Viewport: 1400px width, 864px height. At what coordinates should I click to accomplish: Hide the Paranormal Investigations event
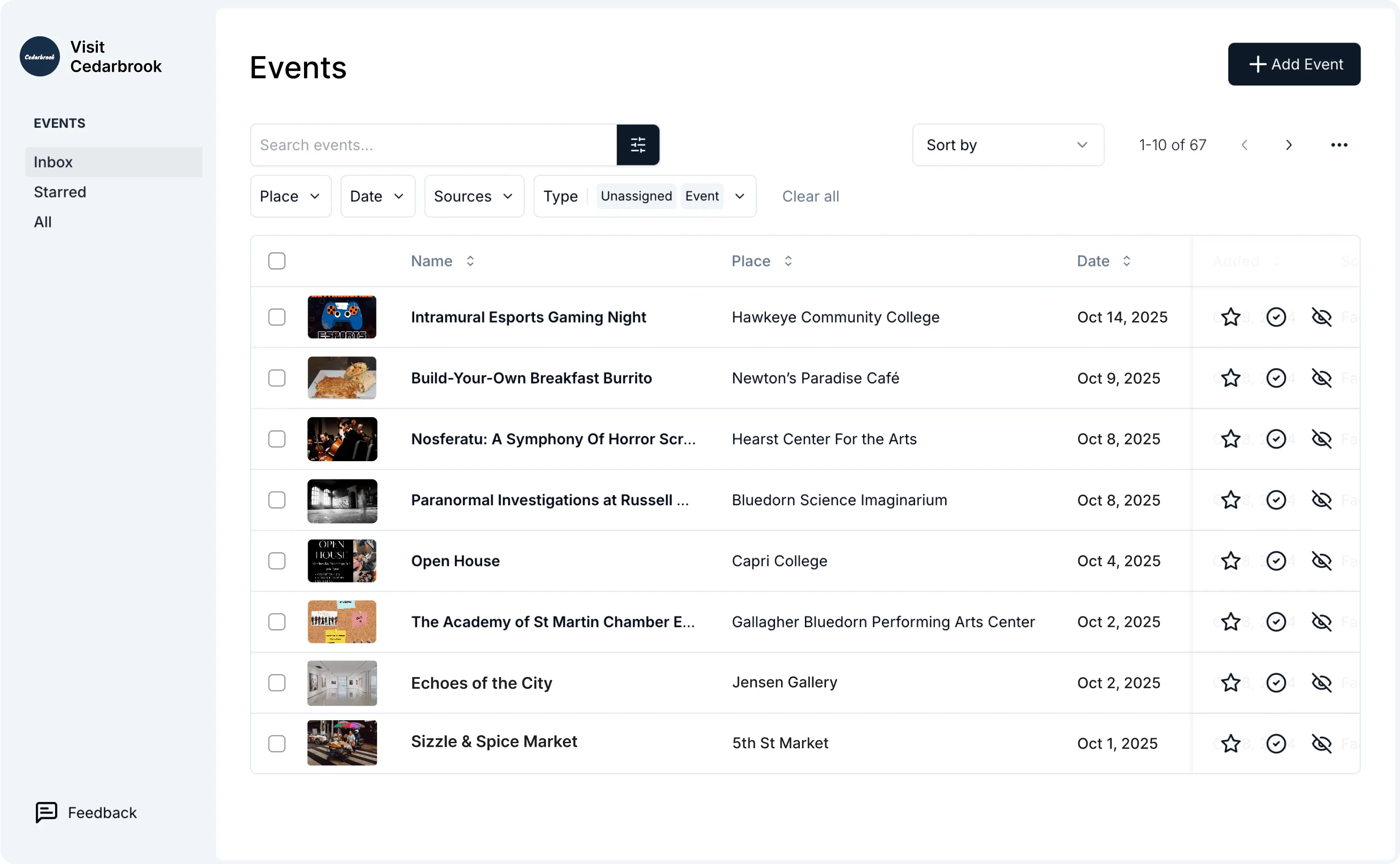(x=1321, y=500)
